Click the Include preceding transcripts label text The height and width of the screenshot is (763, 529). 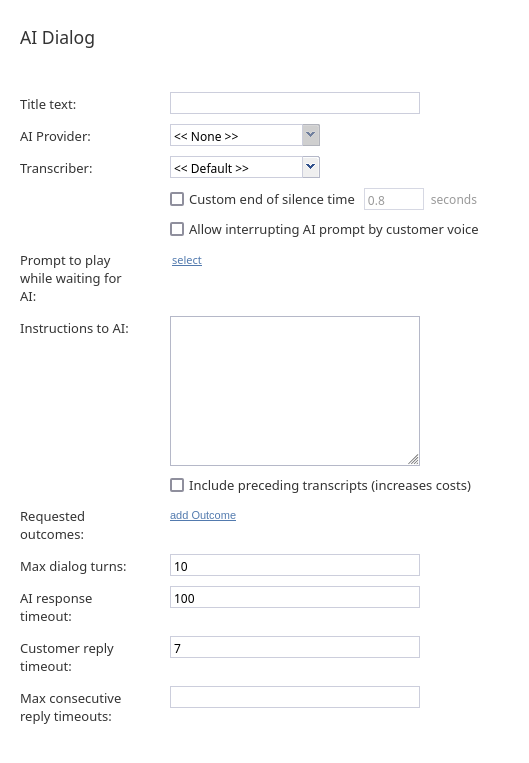(x=330, y=486)
